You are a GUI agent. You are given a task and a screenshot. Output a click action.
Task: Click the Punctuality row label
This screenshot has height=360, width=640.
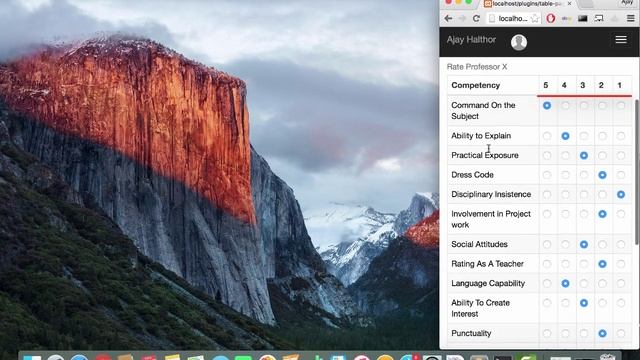pyautogui.click(x=471, y=333)
